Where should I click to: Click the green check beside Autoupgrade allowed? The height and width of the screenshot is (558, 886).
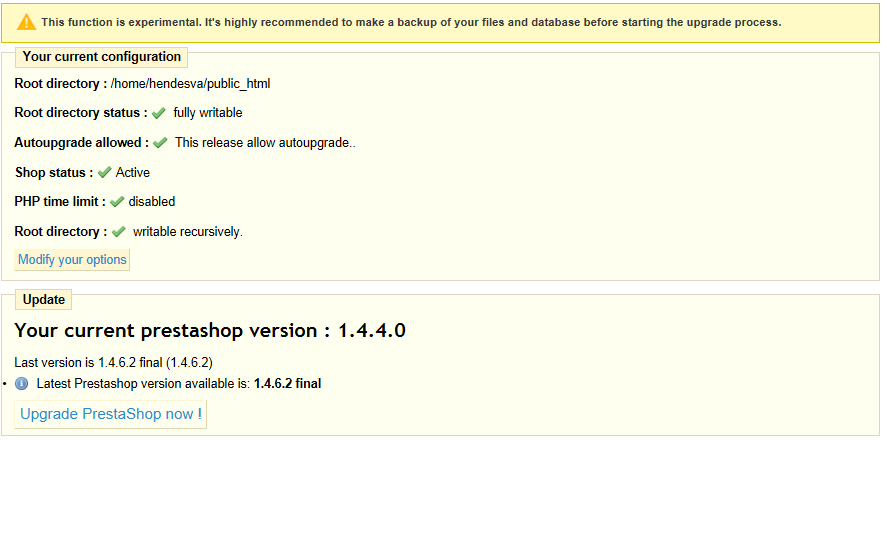160,142
